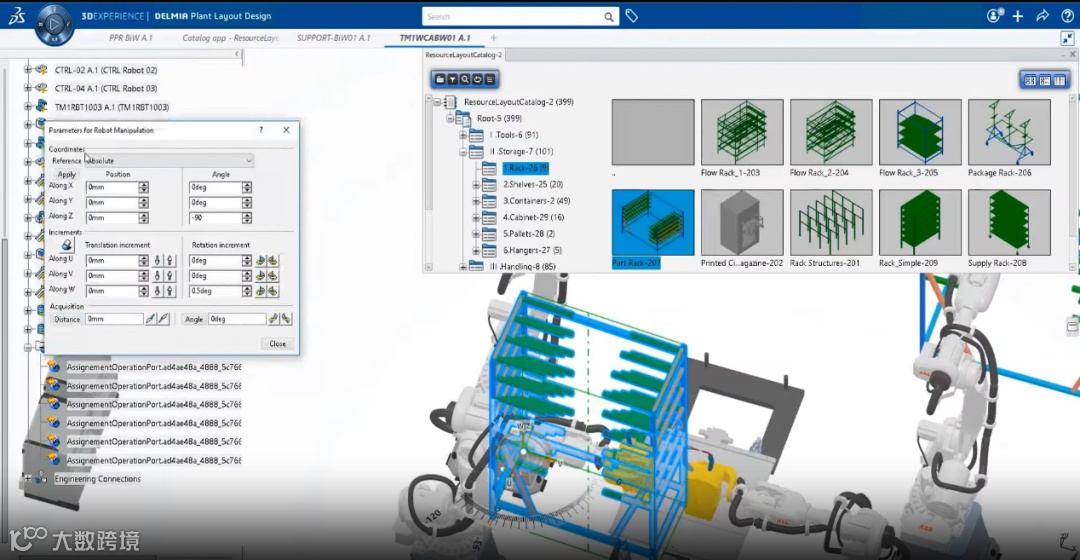Click the list icon in catalog toolbar
This screenshot has width=1080, height=560.
(x=490, y=80)
